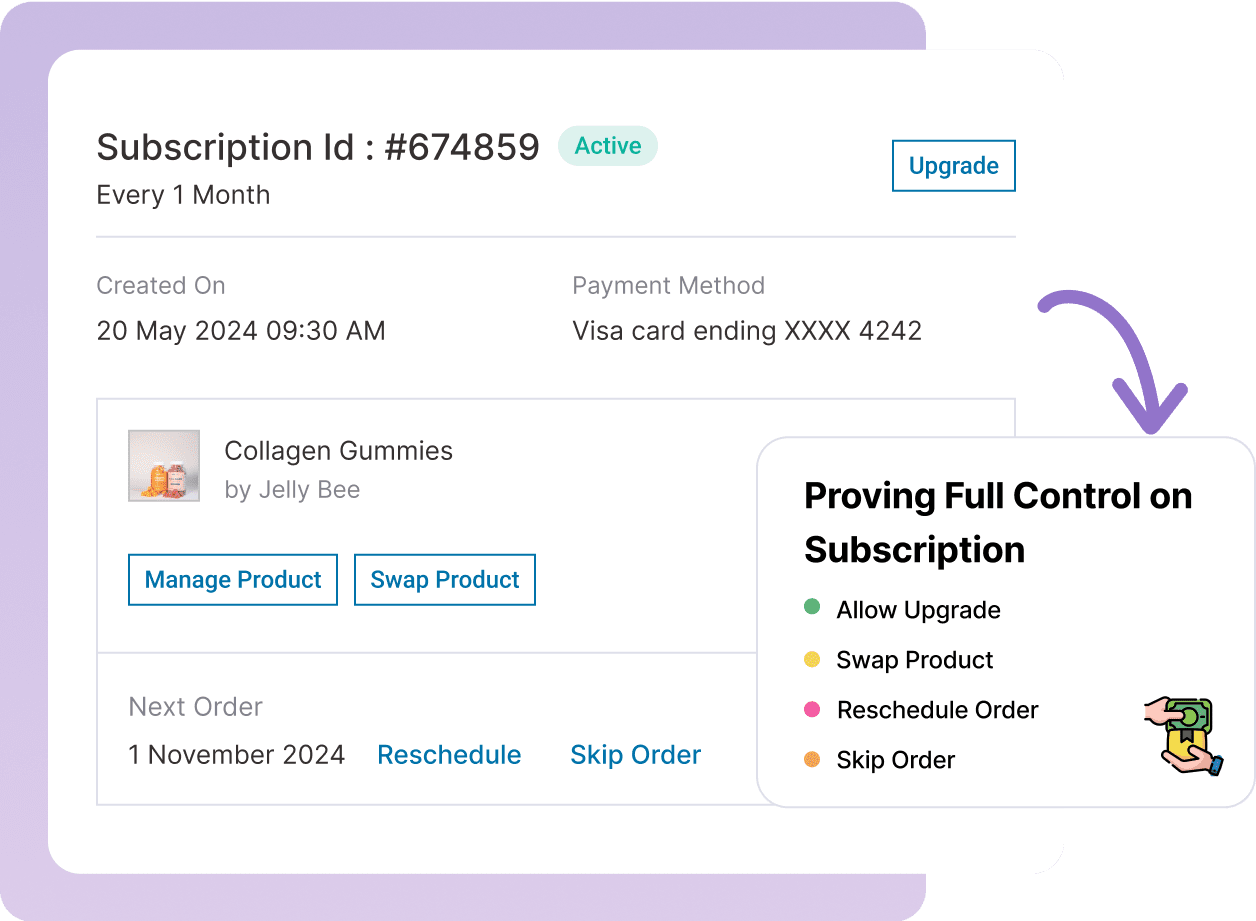Screen dimensions: 1256x921
Task: Click green dot beside Allow Upgrade
Action: [x=812, y=607]
